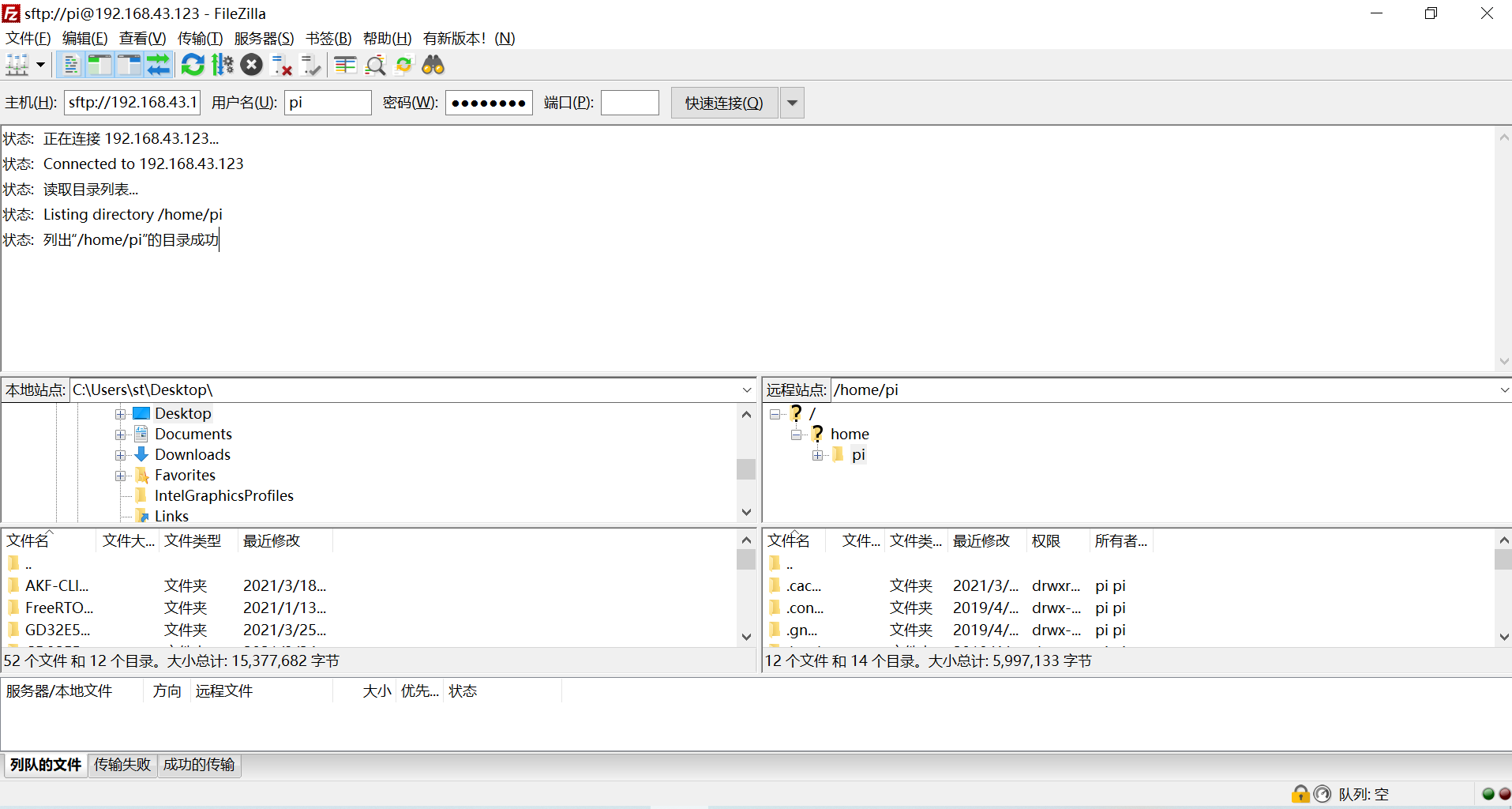Toggle local directory tree display
Viewport: 1512px width, 809px height.
pyautogui.click(x=99, y=65)
